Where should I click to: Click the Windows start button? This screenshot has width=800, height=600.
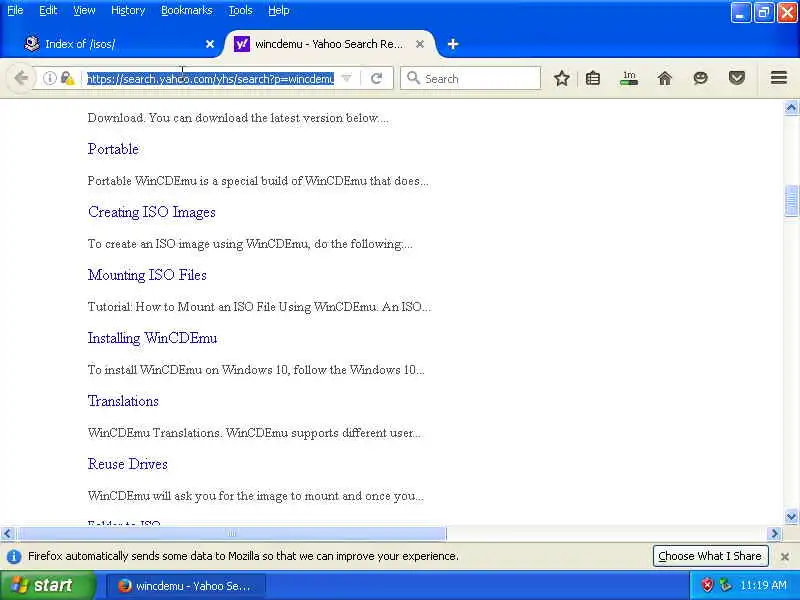[47, 585]
